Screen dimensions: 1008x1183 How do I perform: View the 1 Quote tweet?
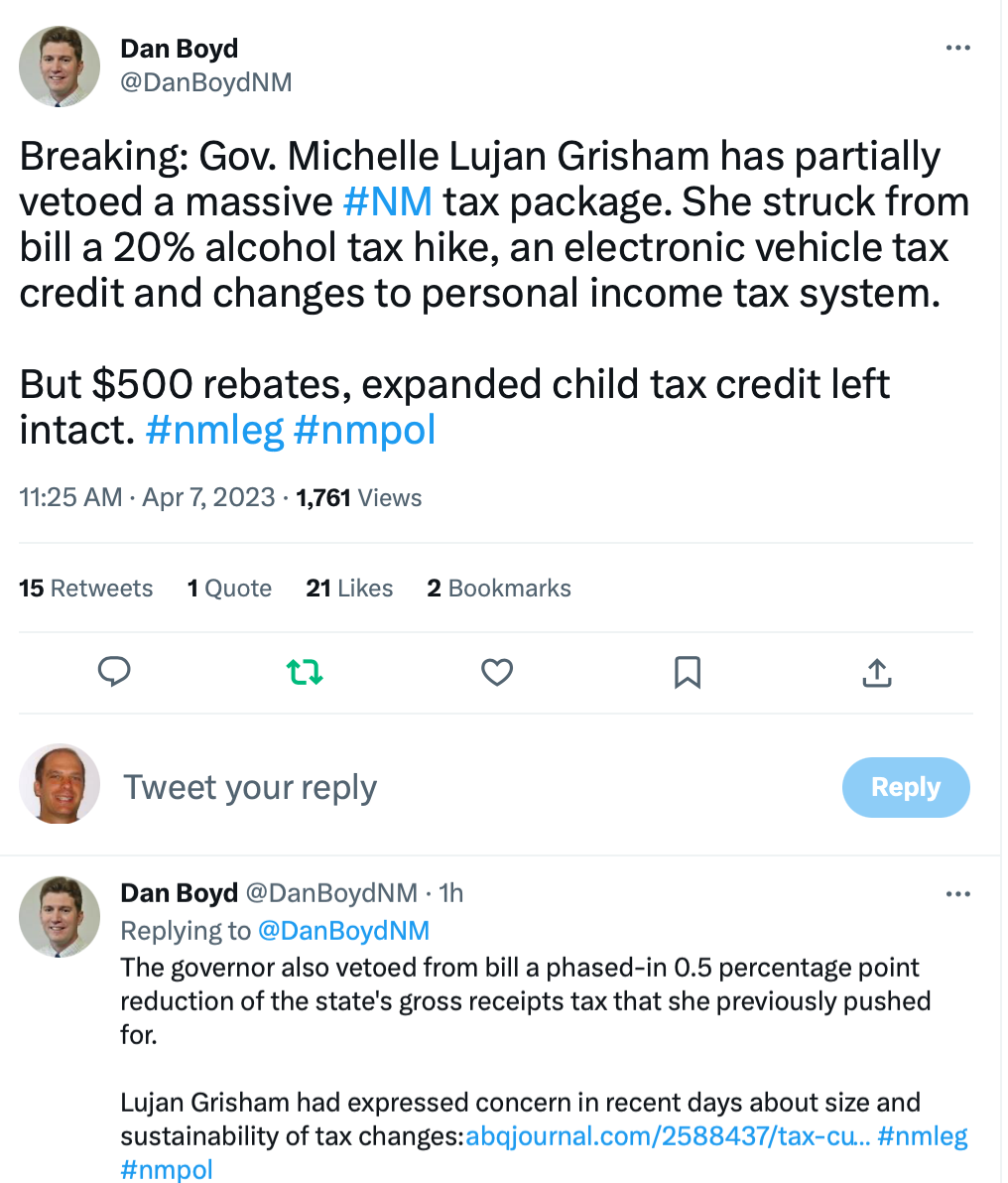pyautogui.click(x=229, y=589)
